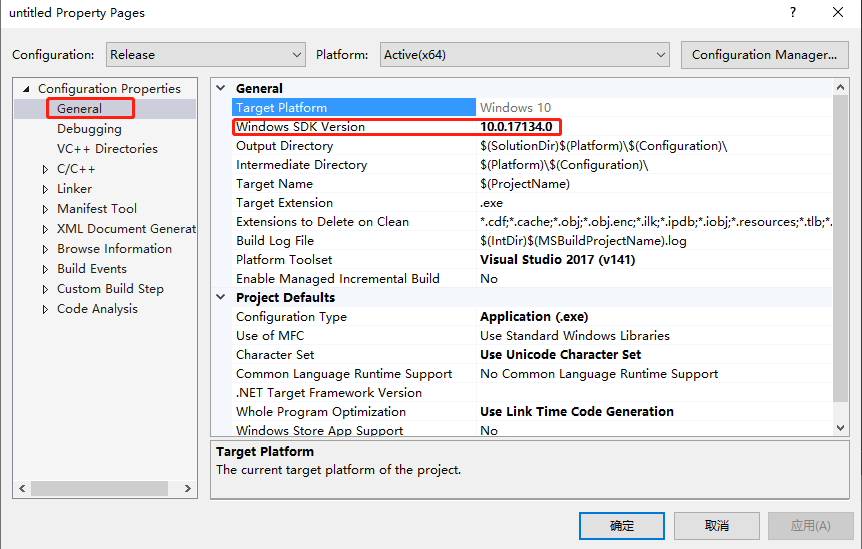This screenshot has height=549, width=862.
Task: Click the 确定 (OK) button
Action: coord(621,526)
